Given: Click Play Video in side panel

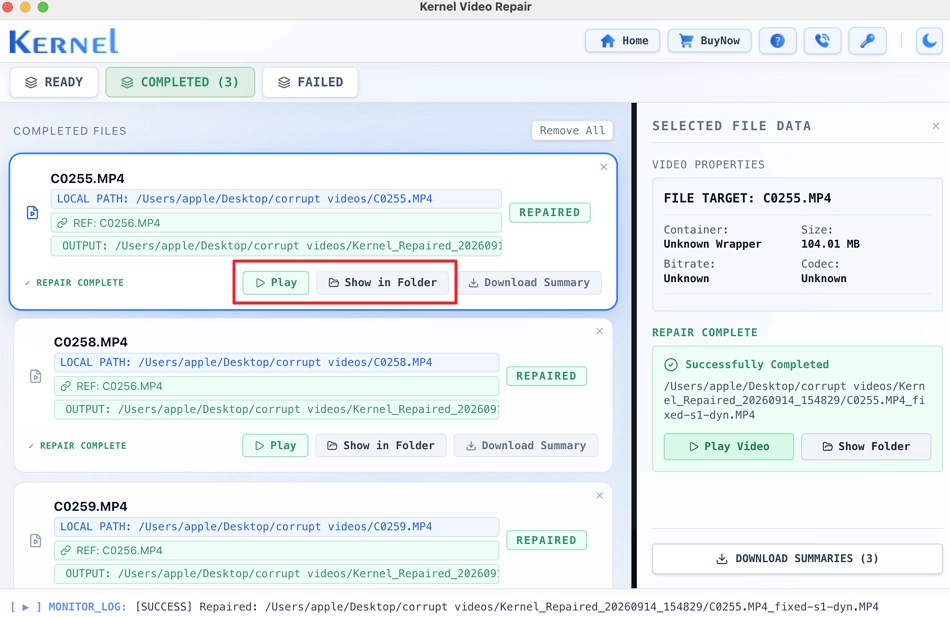Looking at the screenshot, I should tap(728, 447).
